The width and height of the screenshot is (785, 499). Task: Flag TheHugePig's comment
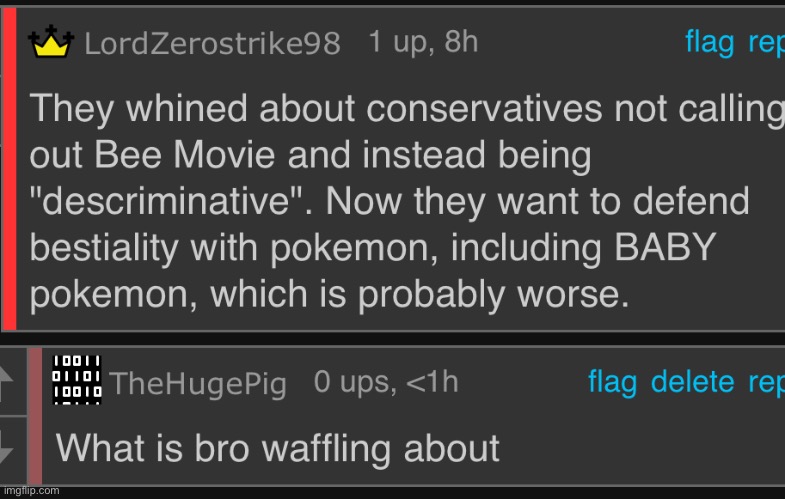pyautogui.click(x=612, y=382)
